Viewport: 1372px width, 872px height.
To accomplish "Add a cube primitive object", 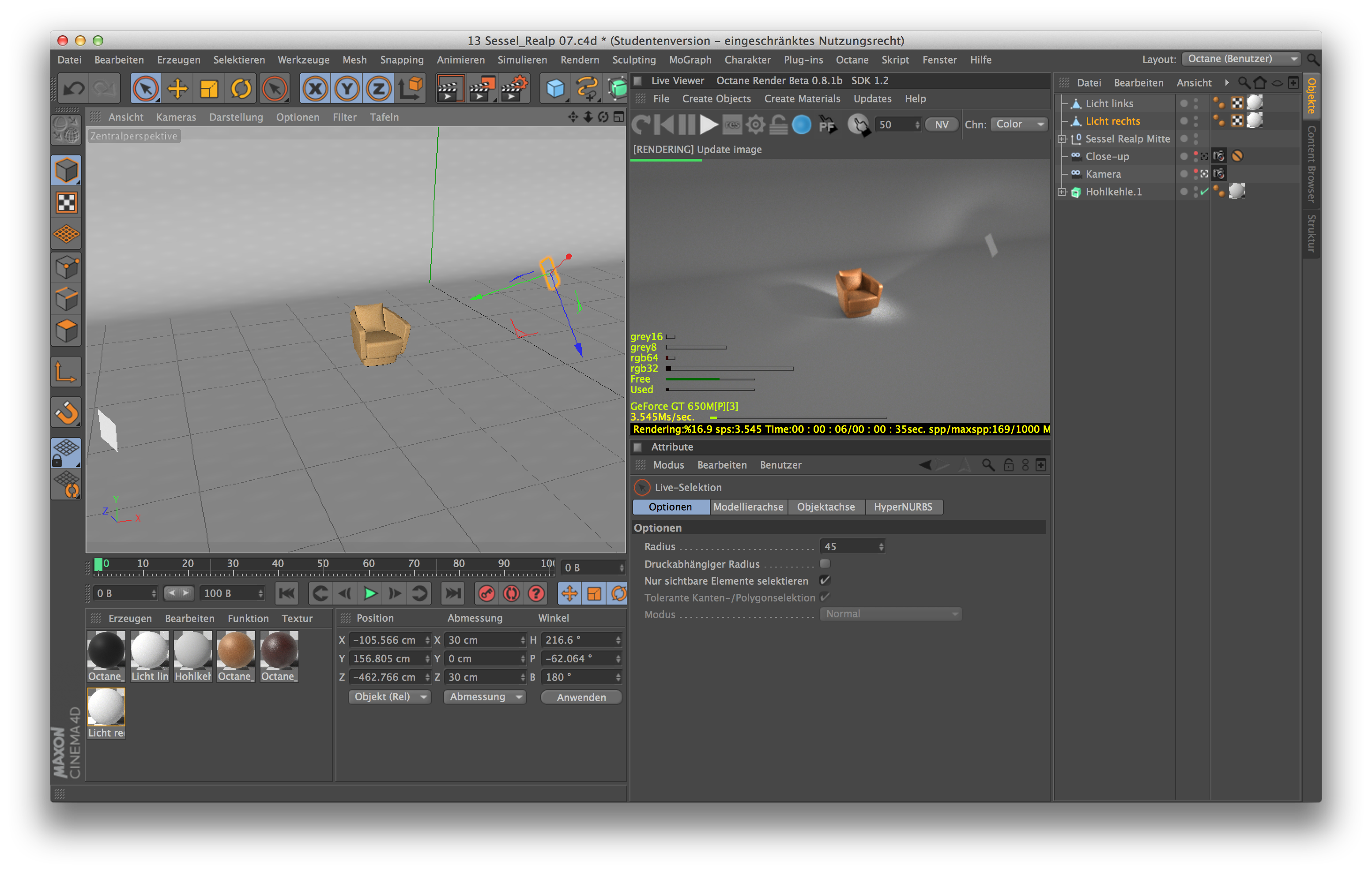I will click(554, 89).
